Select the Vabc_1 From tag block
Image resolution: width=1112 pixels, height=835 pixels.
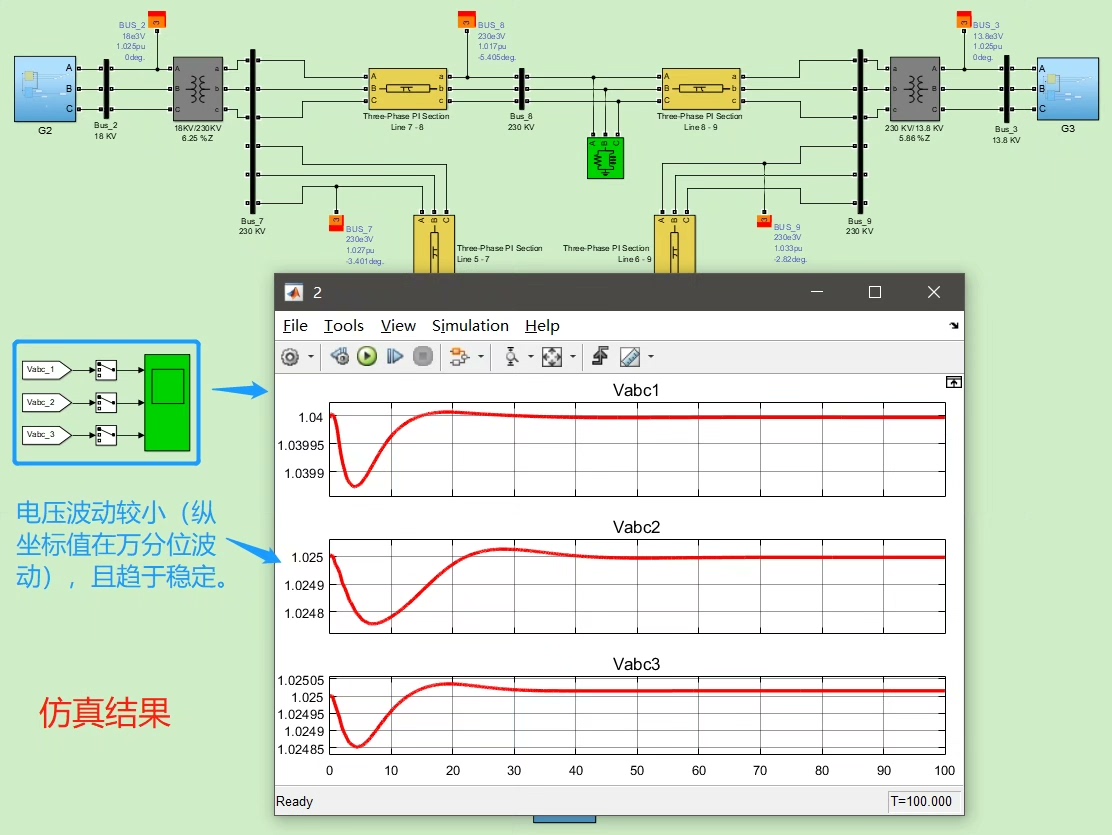[47, 370]
